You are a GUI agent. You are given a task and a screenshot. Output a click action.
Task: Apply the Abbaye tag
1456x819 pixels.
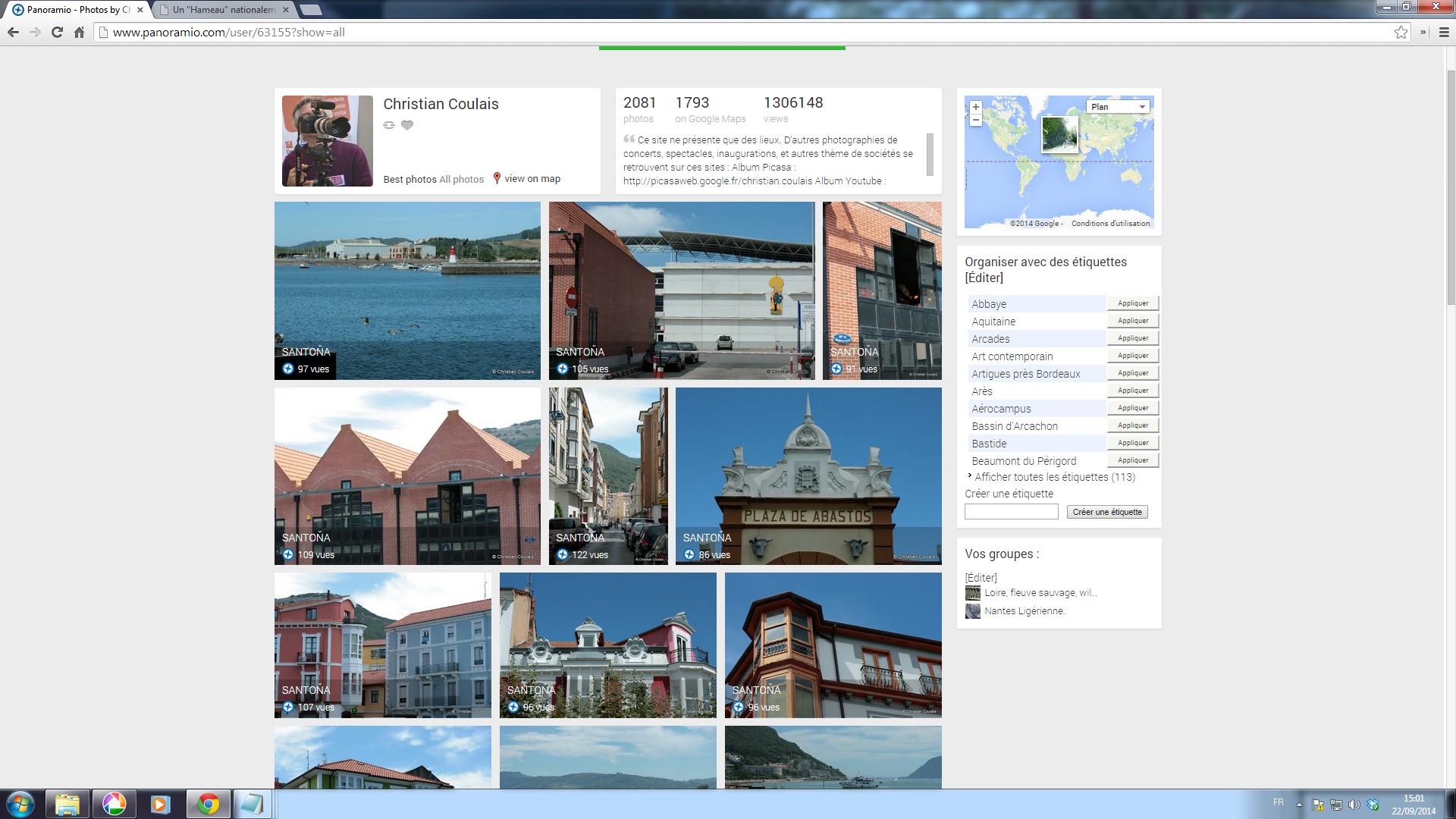(1133, 303)
